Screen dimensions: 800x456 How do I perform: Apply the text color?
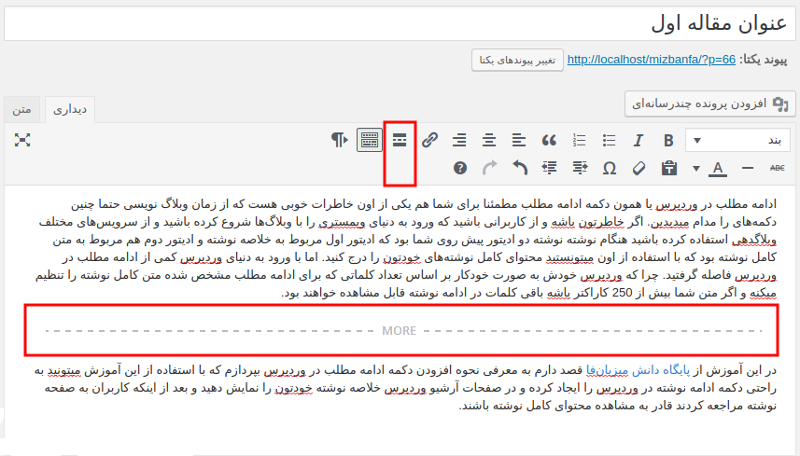(x=717, y=168)
